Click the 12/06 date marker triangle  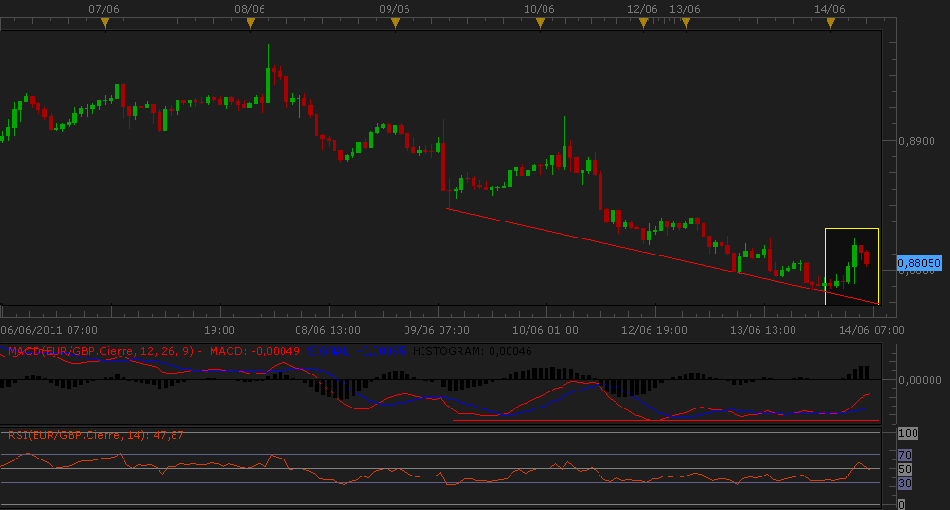pyautogui.click(x=643, y=22)
